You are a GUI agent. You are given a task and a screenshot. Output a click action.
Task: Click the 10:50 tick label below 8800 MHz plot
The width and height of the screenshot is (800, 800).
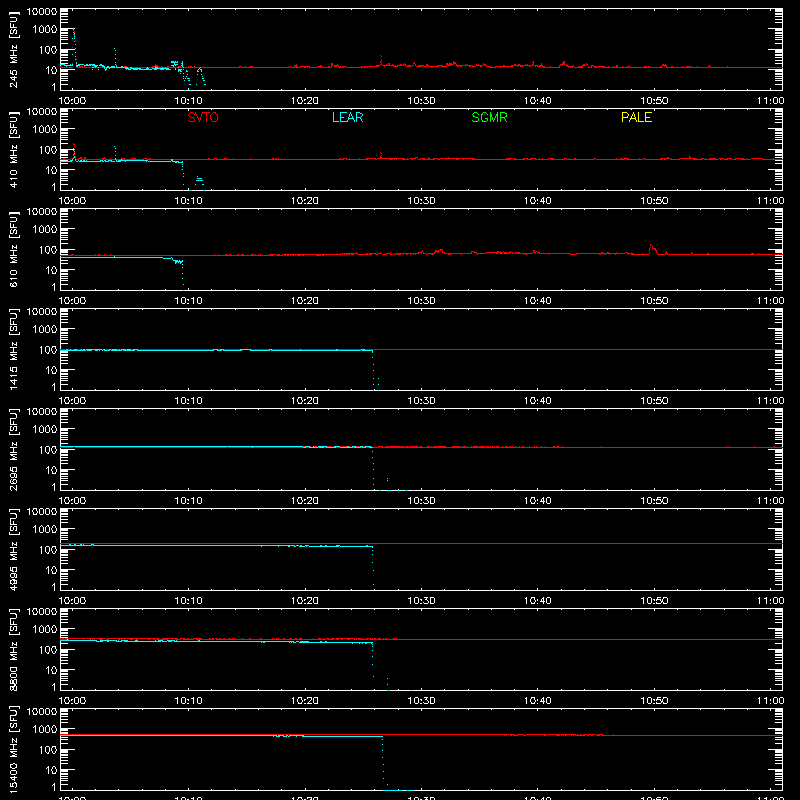654,701
